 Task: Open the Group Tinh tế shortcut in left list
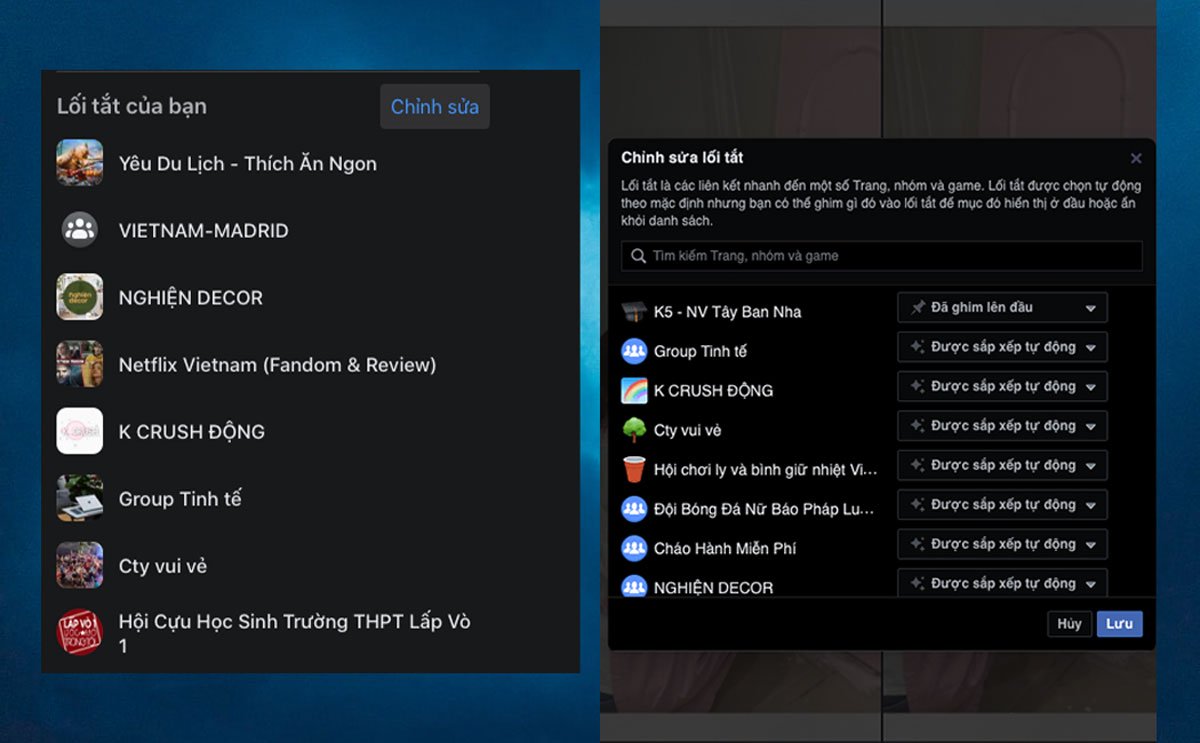click(180, 498)
